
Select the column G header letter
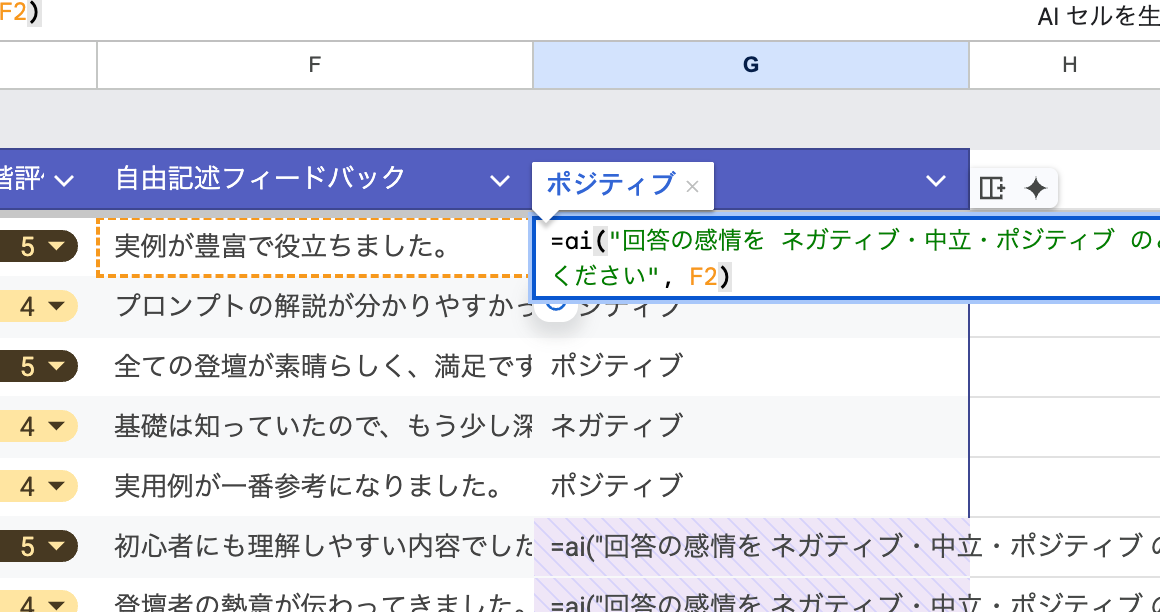pyautogui.click(x=750, y=64)
